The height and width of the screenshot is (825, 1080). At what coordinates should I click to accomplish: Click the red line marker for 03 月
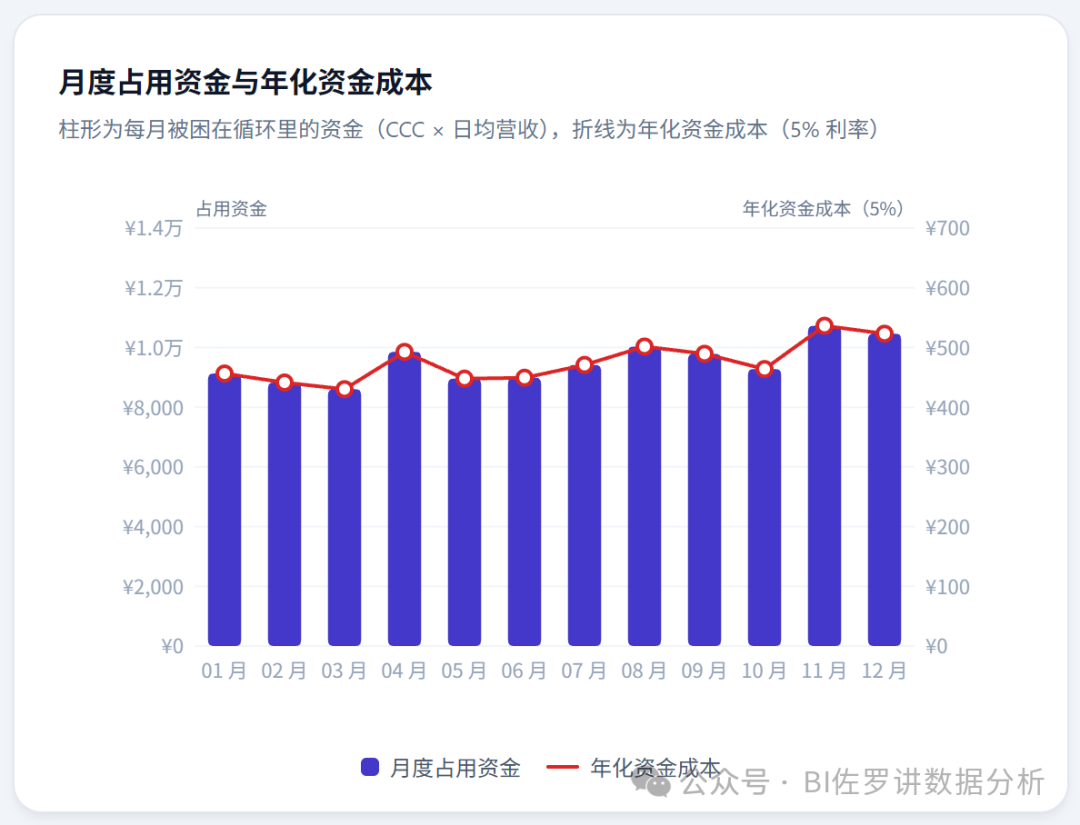point(344,390)
